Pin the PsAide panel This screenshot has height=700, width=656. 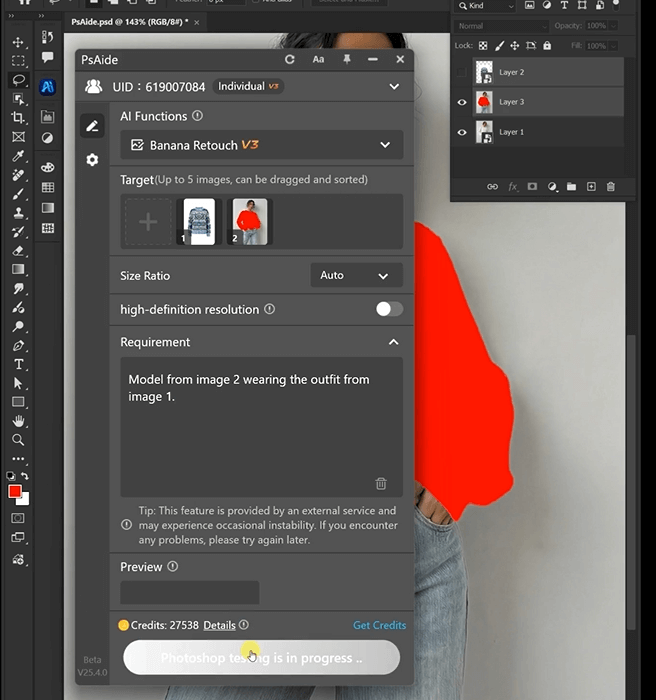(346, 60)
